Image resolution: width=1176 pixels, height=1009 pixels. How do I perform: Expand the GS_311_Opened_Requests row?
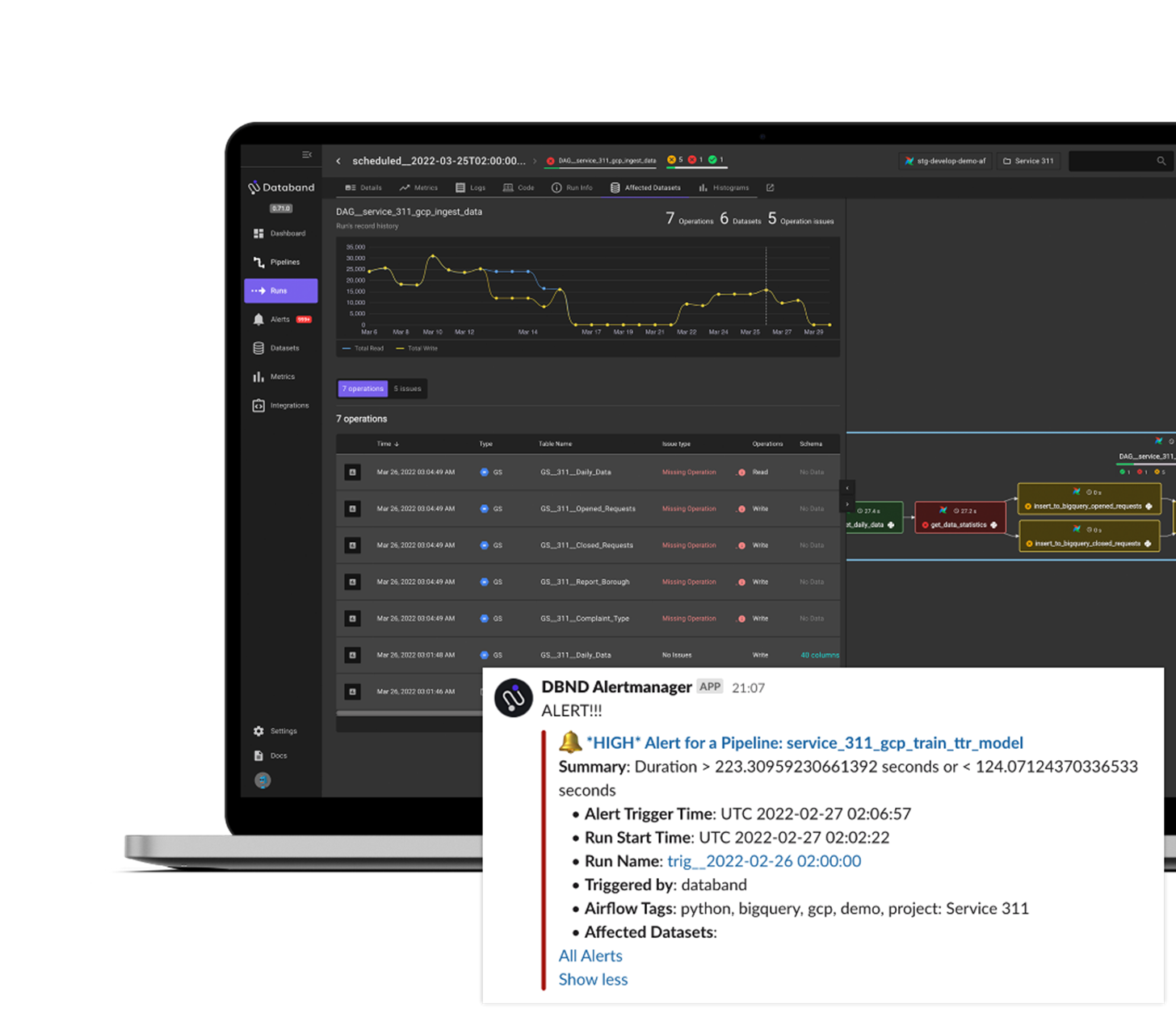tap(352, 509)
